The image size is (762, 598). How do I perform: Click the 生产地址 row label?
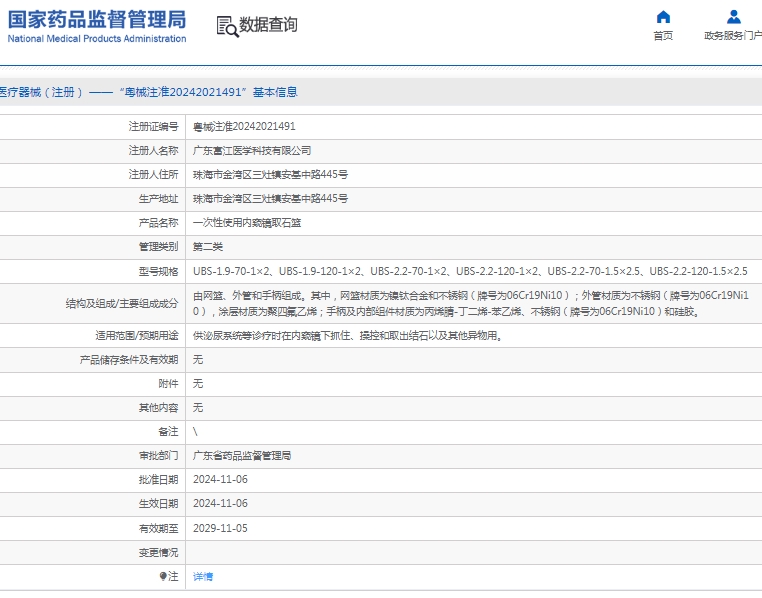158,199
